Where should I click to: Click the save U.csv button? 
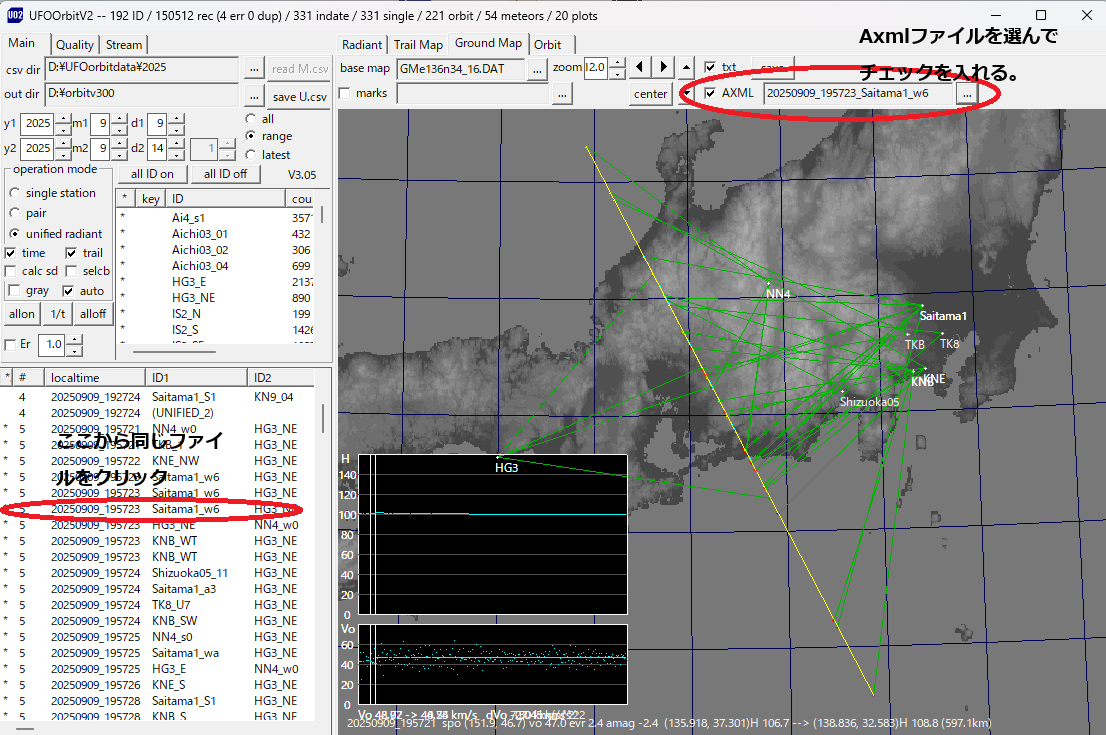(300, 96)
